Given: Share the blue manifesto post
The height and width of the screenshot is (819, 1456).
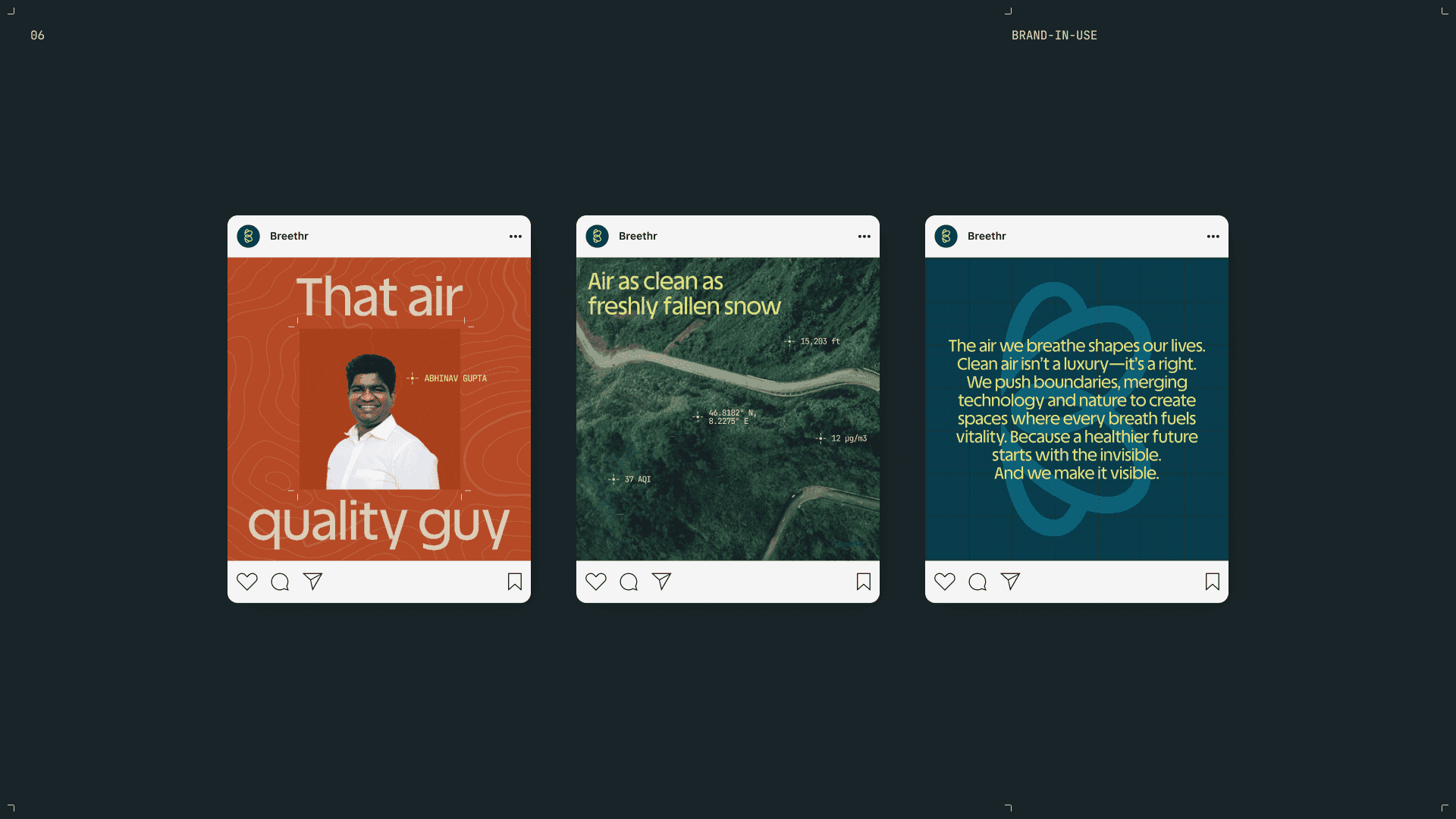Looking at the screenshot, I should (x=1010, y=582).
